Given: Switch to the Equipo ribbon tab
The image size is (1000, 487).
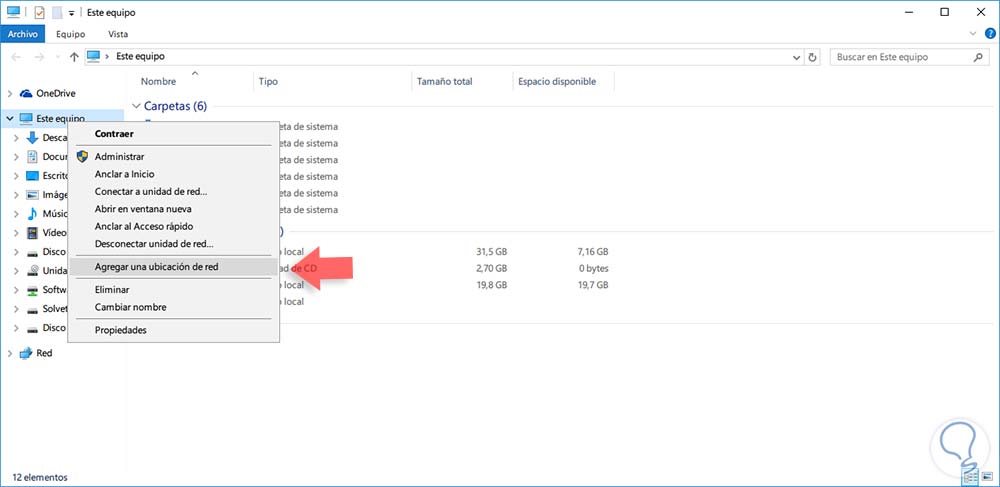Looking at the screenshot, I should point(70,34).
